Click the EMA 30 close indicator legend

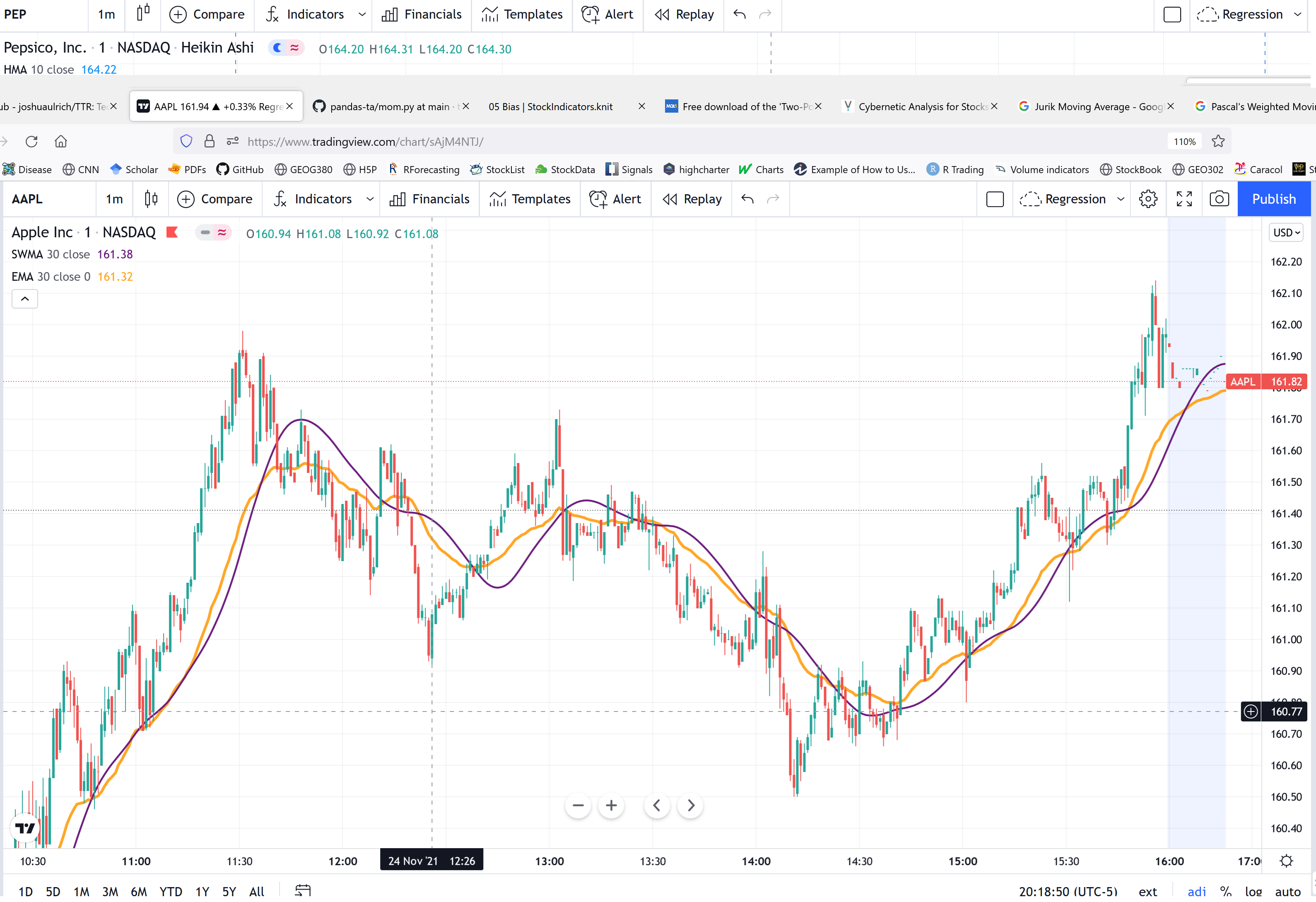click(x=51, y=276)
